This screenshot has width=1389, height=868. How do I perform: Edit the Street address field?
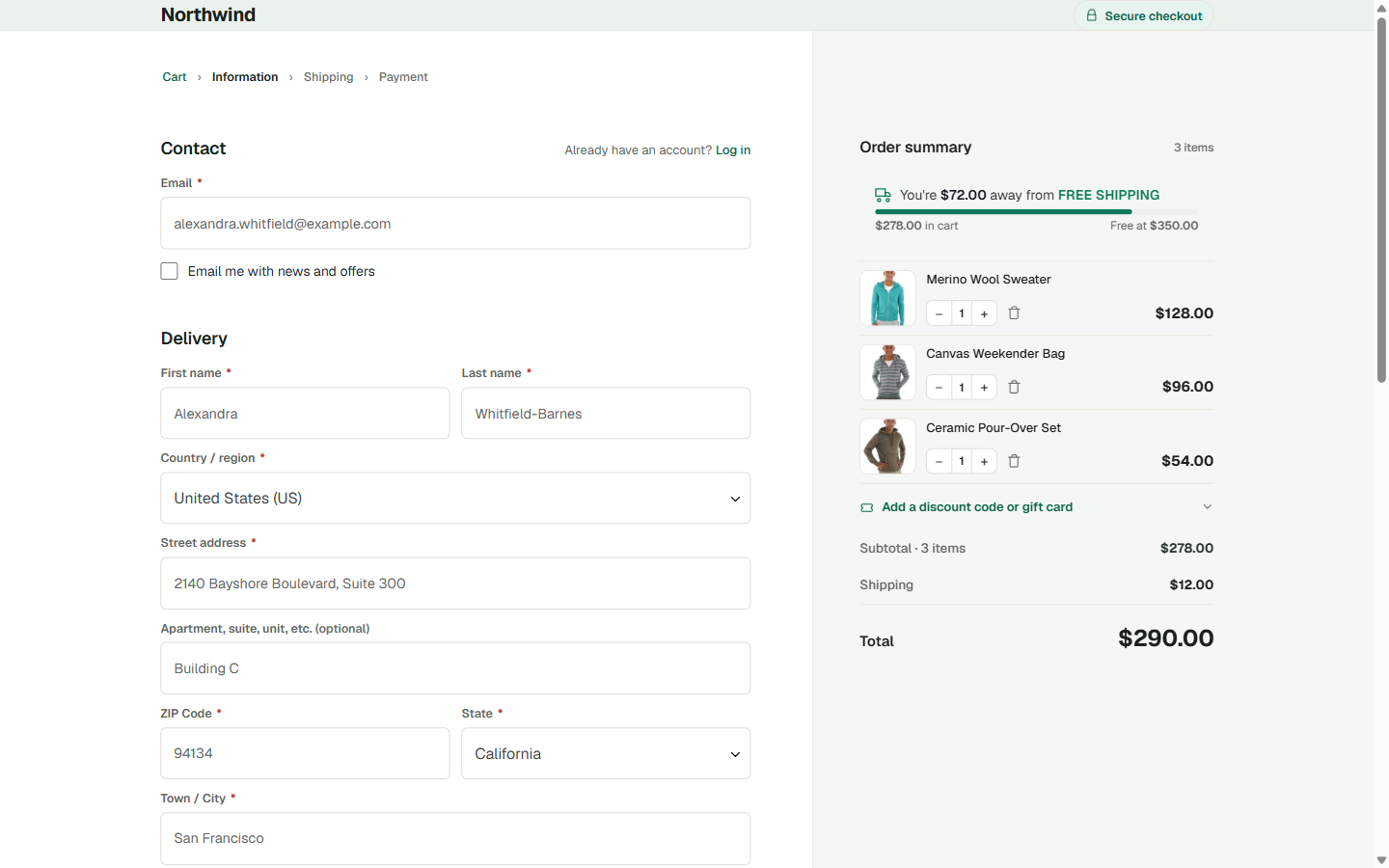[x=455, y=583]
